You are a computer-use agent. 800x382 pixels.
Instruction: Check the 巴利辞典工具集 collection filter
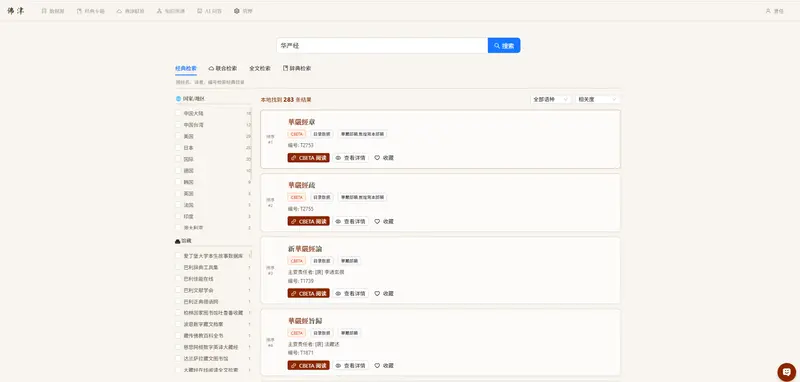tap(178, 267)
